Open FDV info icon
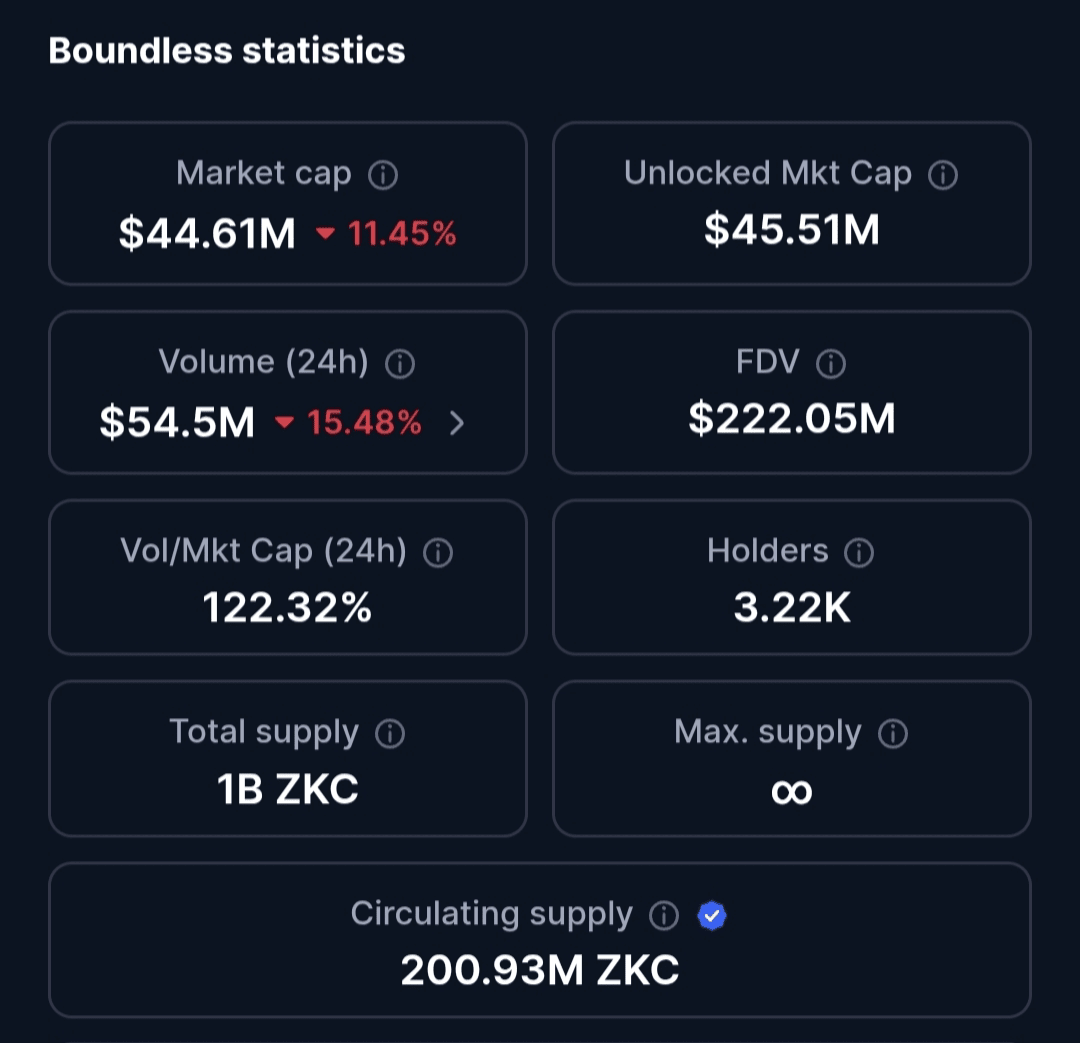The height and width of the screenshot is (1043, 1080). coord(831,364)
